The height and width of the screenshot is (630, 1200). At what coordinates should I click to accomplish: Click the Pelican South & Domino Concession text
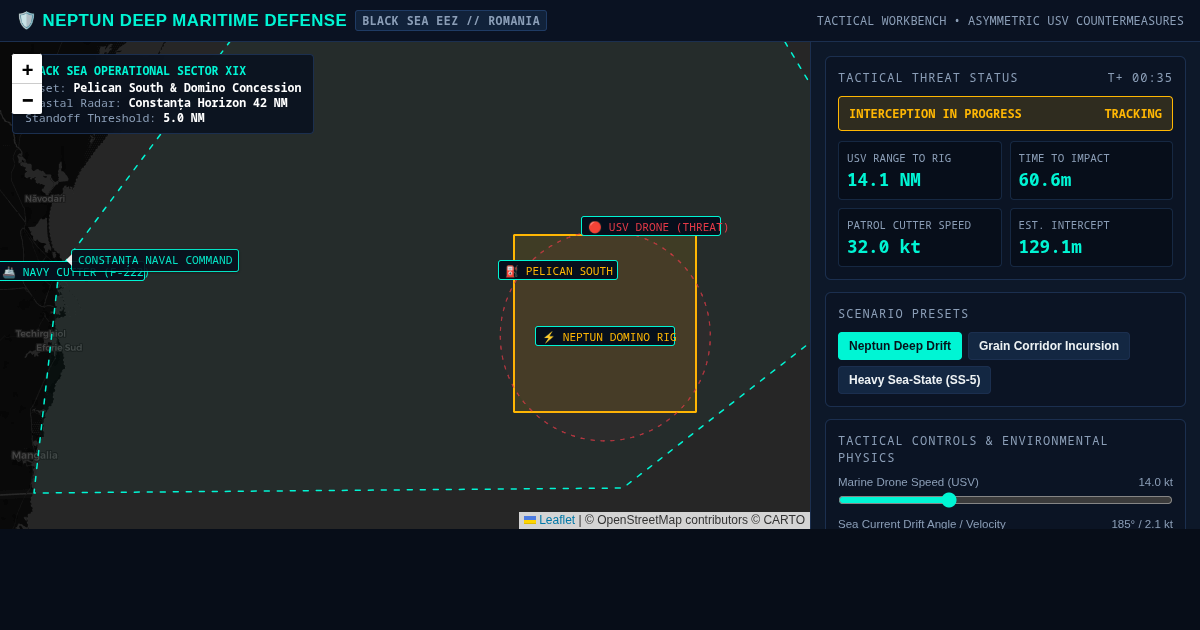[187, 88]
